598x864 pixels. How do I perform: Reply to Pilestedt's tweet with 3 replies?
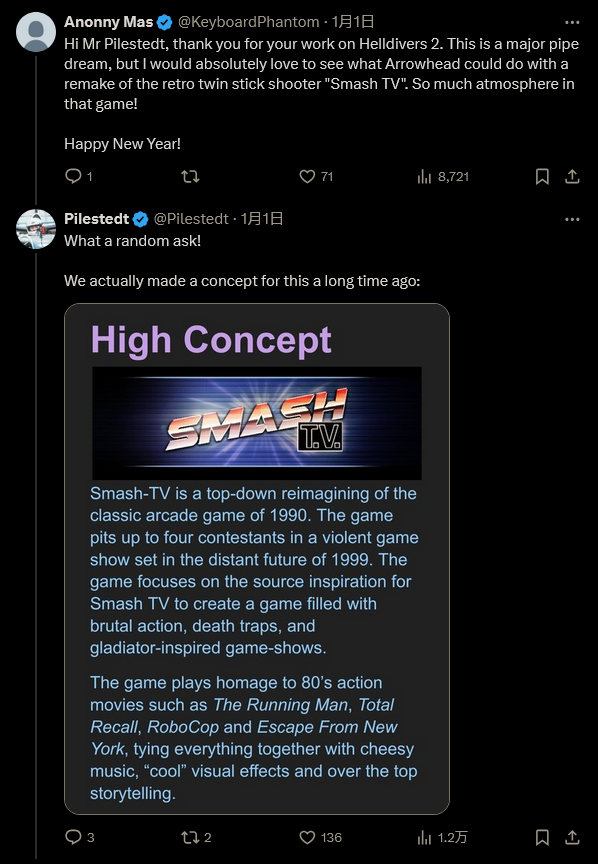[73, 837]
